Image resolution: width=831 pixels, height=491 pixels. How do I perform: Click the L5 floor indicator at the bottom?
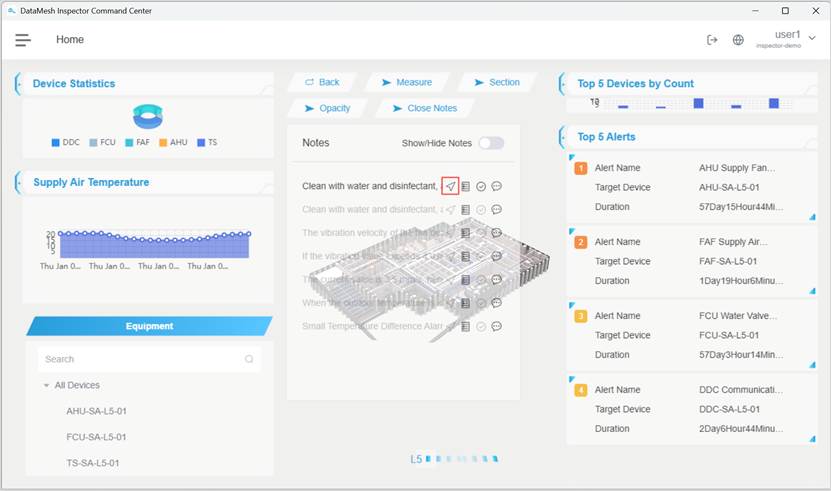(x=416, y=459)
